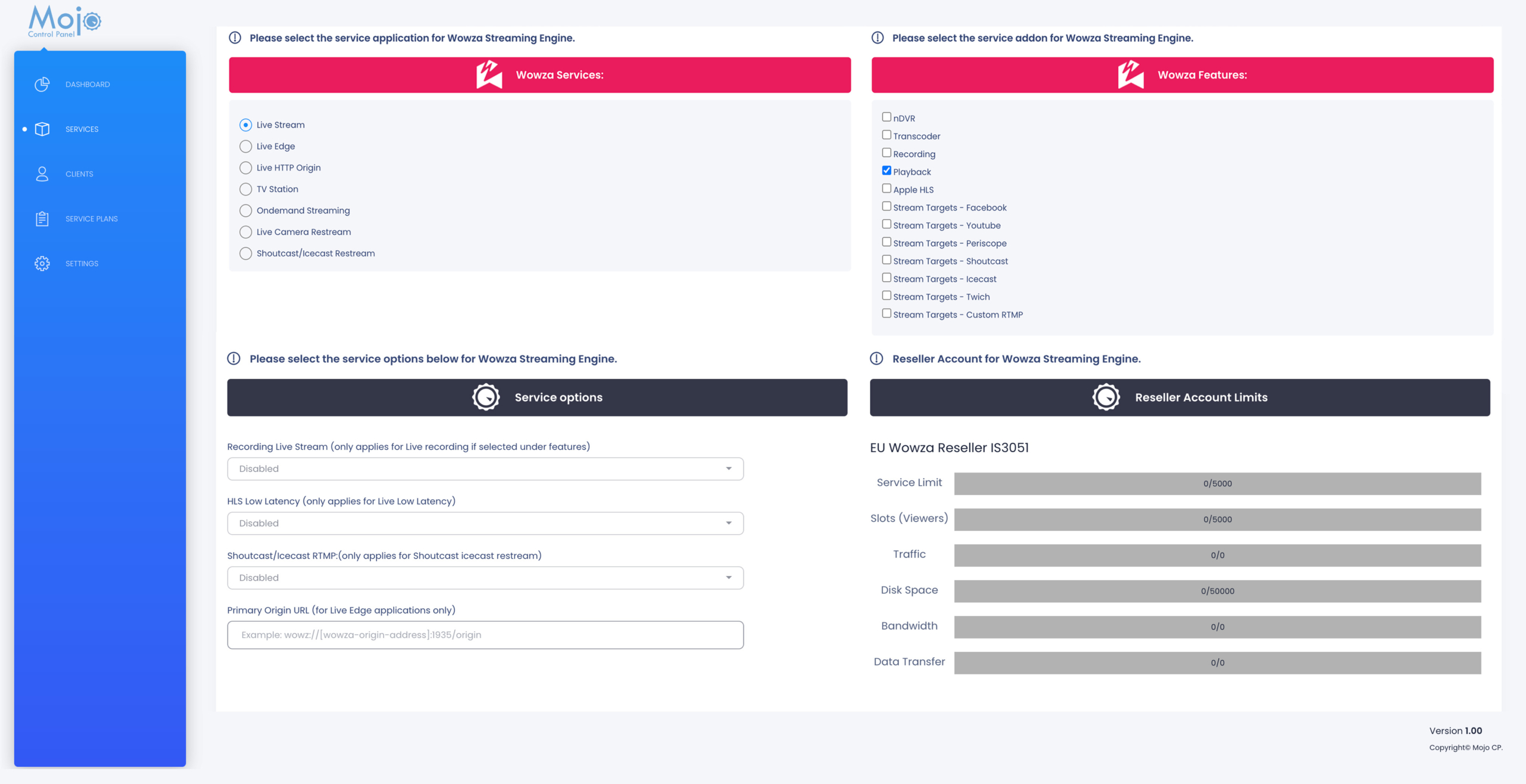Open the Shoutcast/Icecast RTMP dropdown
This screenshot has height=784, width=1526.
pyautogui.click(x=485, y=578)
